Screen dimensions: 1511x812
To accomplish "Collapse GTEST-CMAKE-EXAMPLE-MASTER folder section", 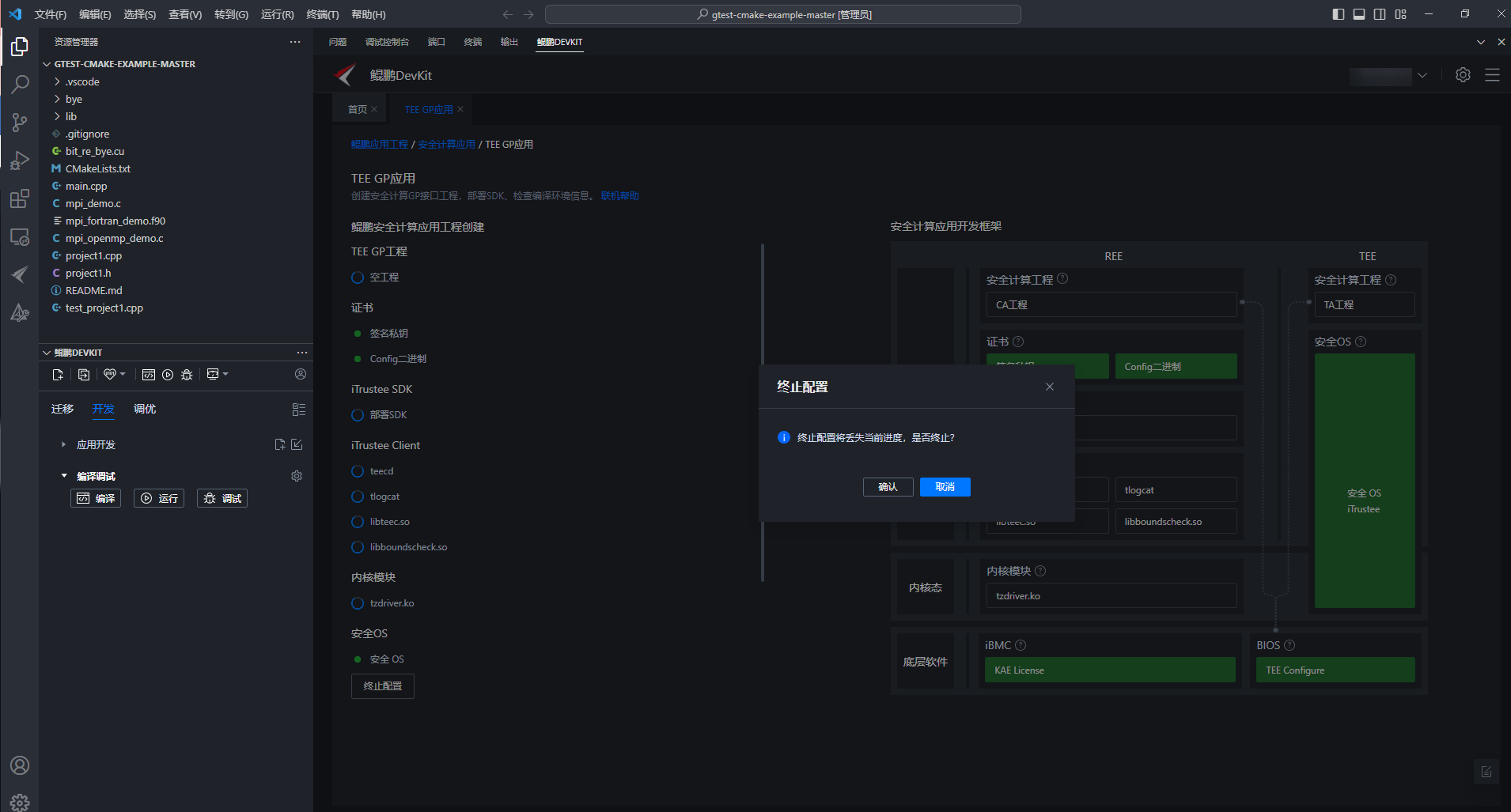I will pyautogui.click(x=47, y=64).
